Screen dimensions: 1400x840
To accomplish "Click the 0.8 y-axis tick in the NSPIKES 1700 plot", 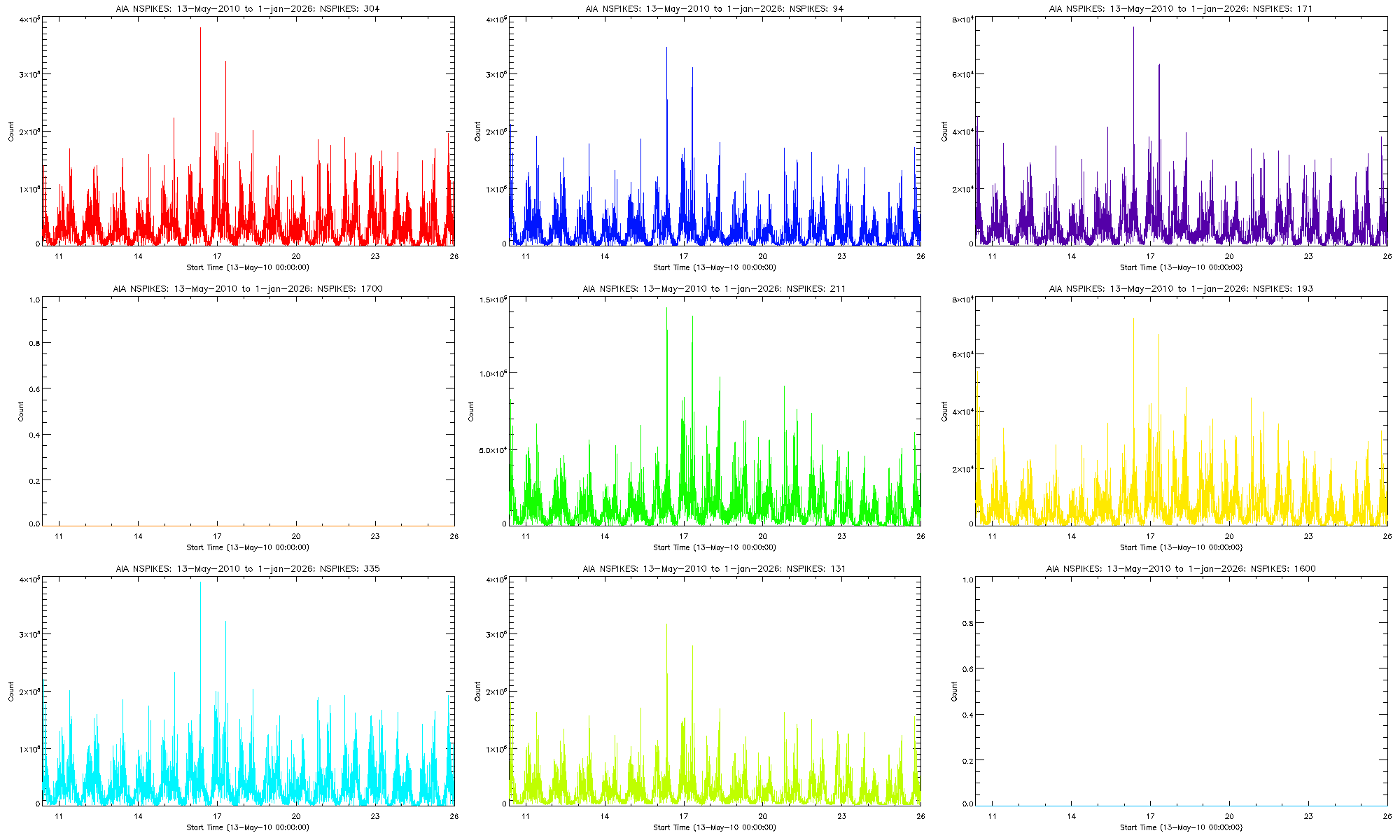I will 34,343.
